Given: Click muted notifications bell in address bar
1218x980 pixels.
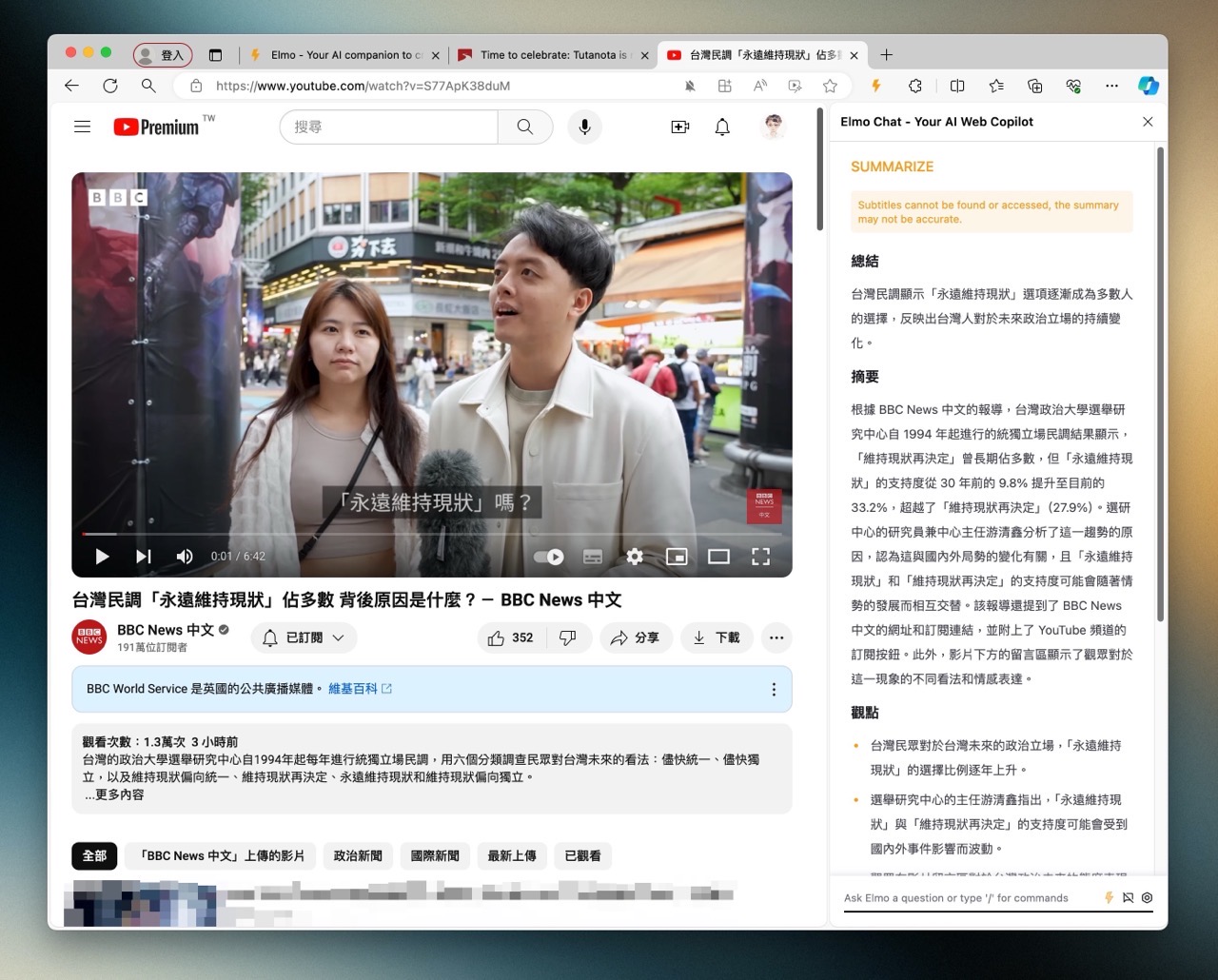Looking at the screenshot, I should point(690,86).
